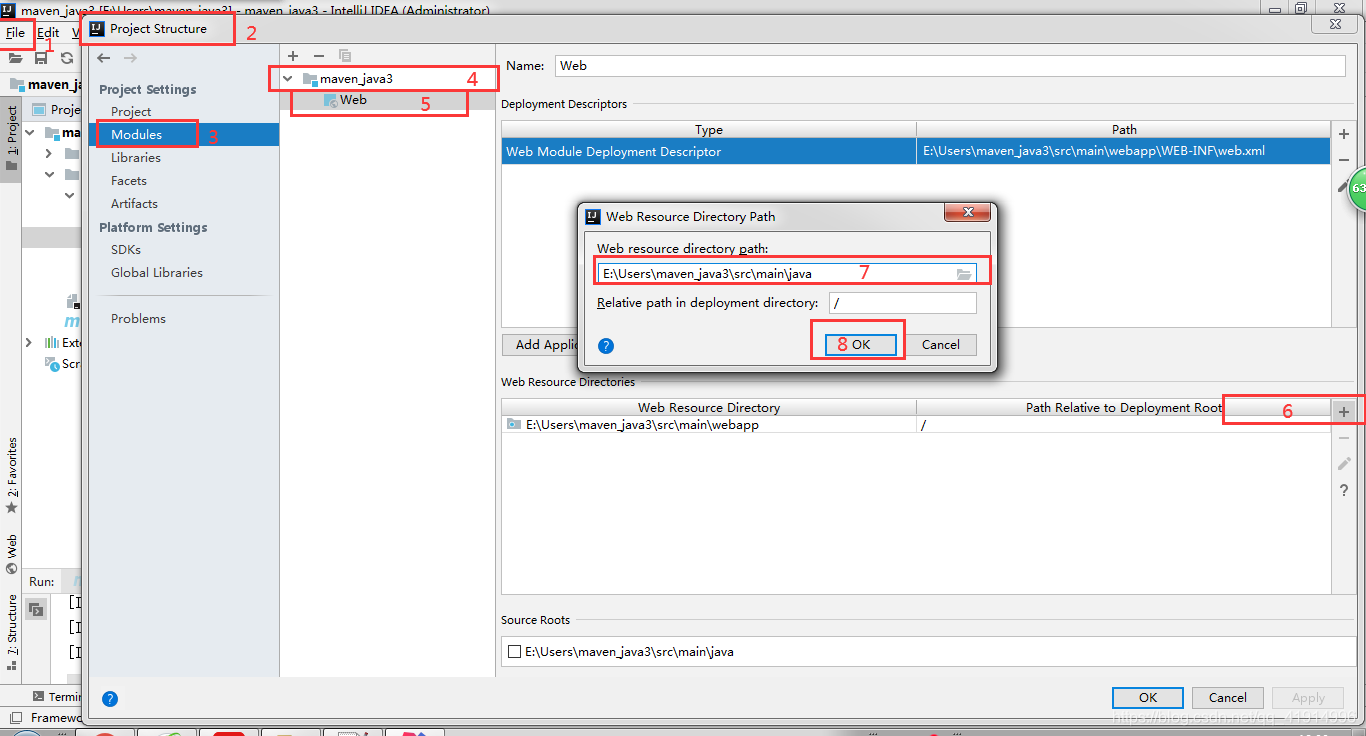Remove the selected web resource directory
The width and height of the screenshot is (1366, 736).
(x=1344, y=438)
